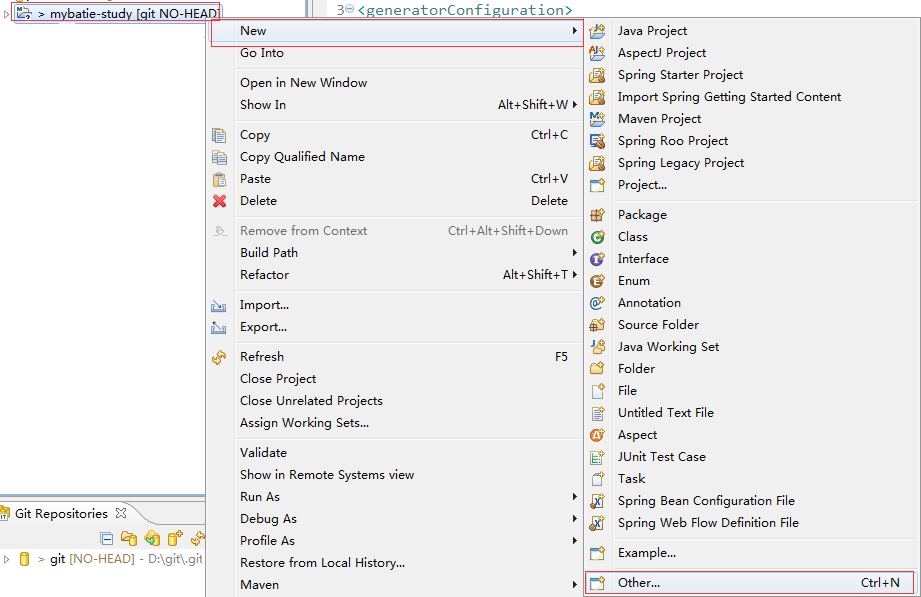Click Create a new Git repository icon

click(x=175, y=538)
